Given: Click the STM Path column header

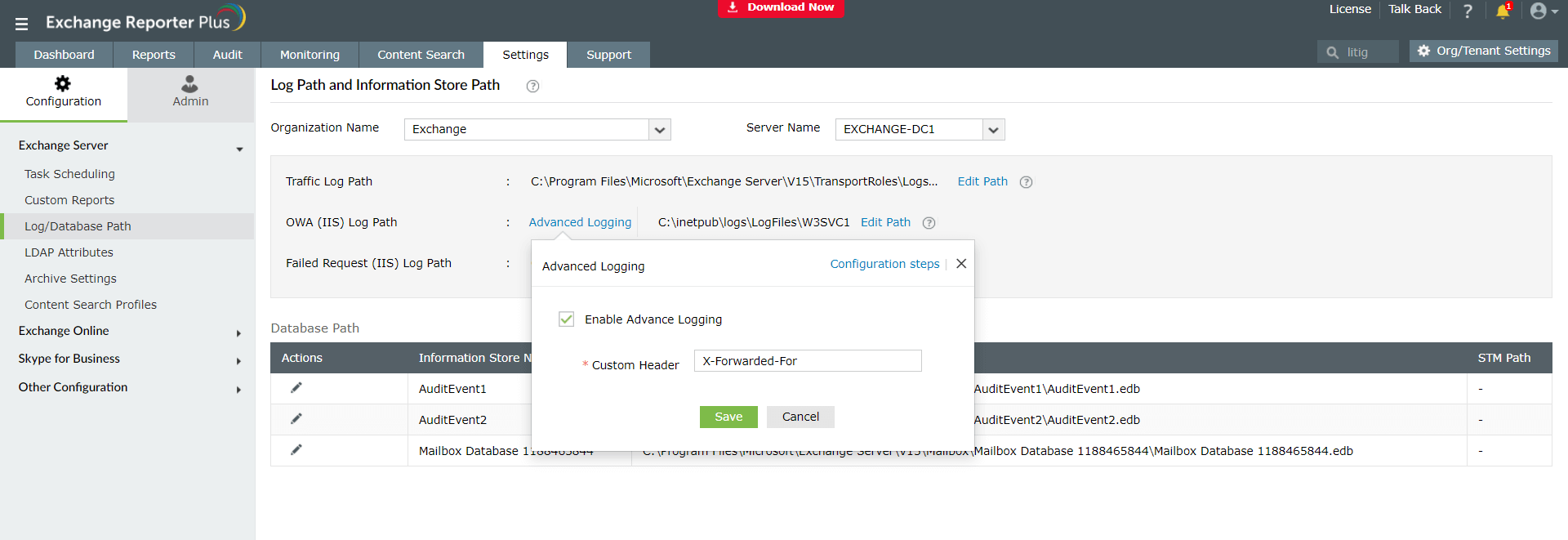Looking at the screenshot, I should tap(1504, 358).
